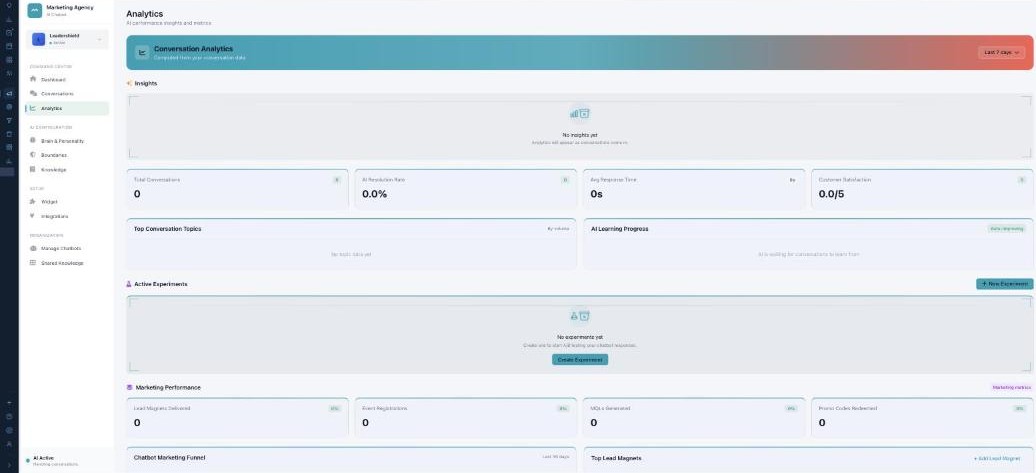The width and height of the screenshot is (1036, 473).
Task: Click the By volume label
Action: (558, 229)
